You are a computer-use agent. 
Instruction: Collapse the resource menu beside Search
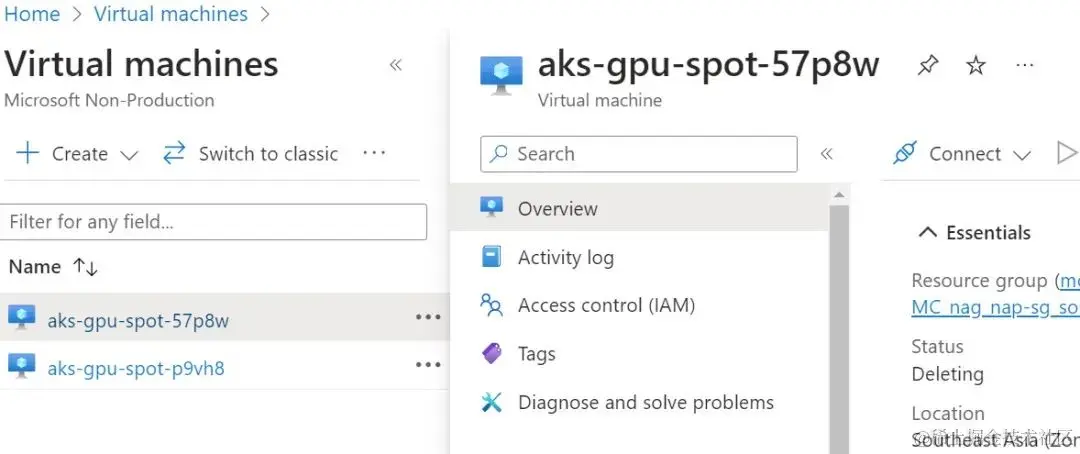point(827,154)
